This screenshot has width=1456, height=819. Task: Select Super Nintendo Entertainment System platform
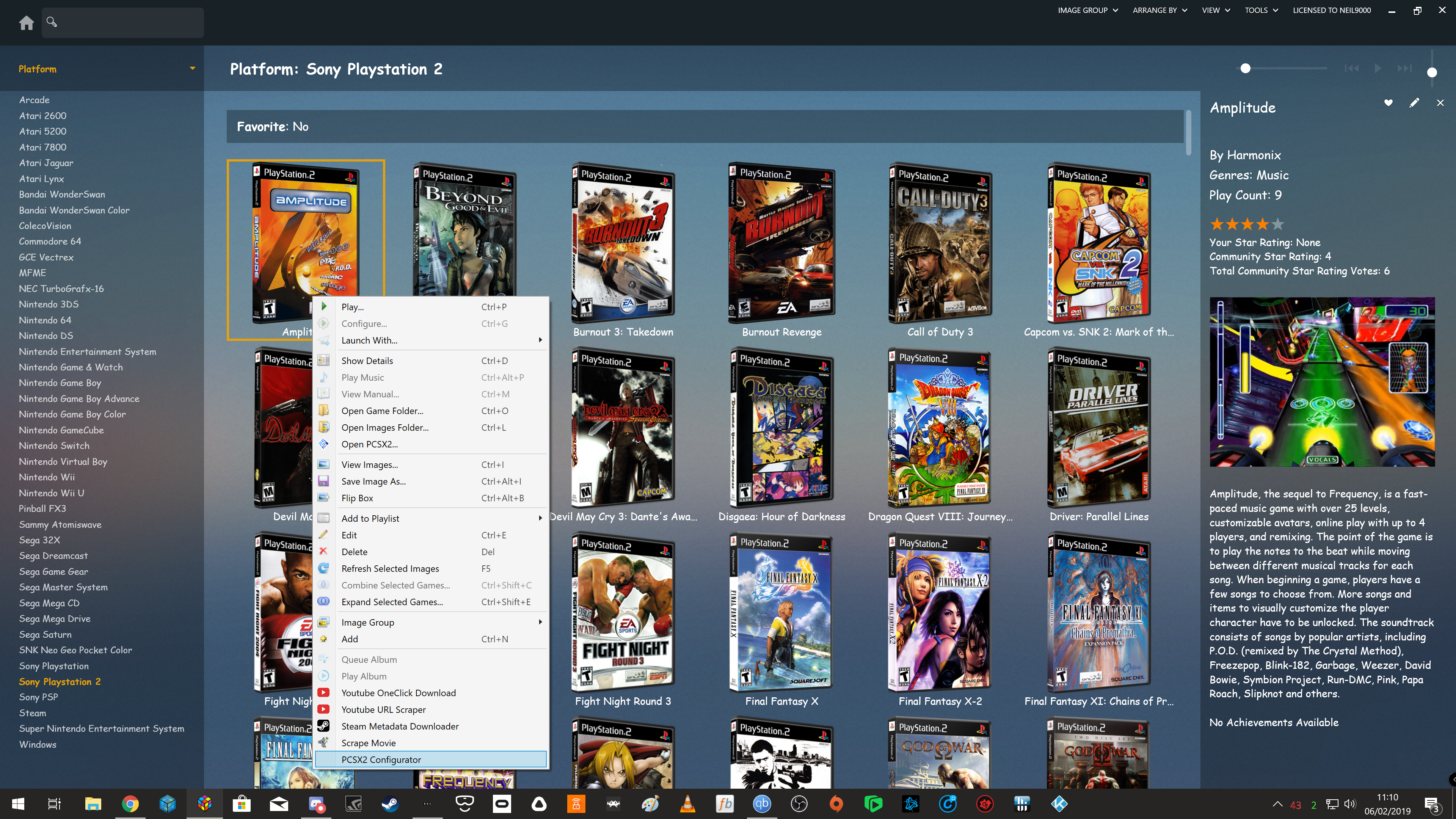pyautogui.click(x=102, y=728)
